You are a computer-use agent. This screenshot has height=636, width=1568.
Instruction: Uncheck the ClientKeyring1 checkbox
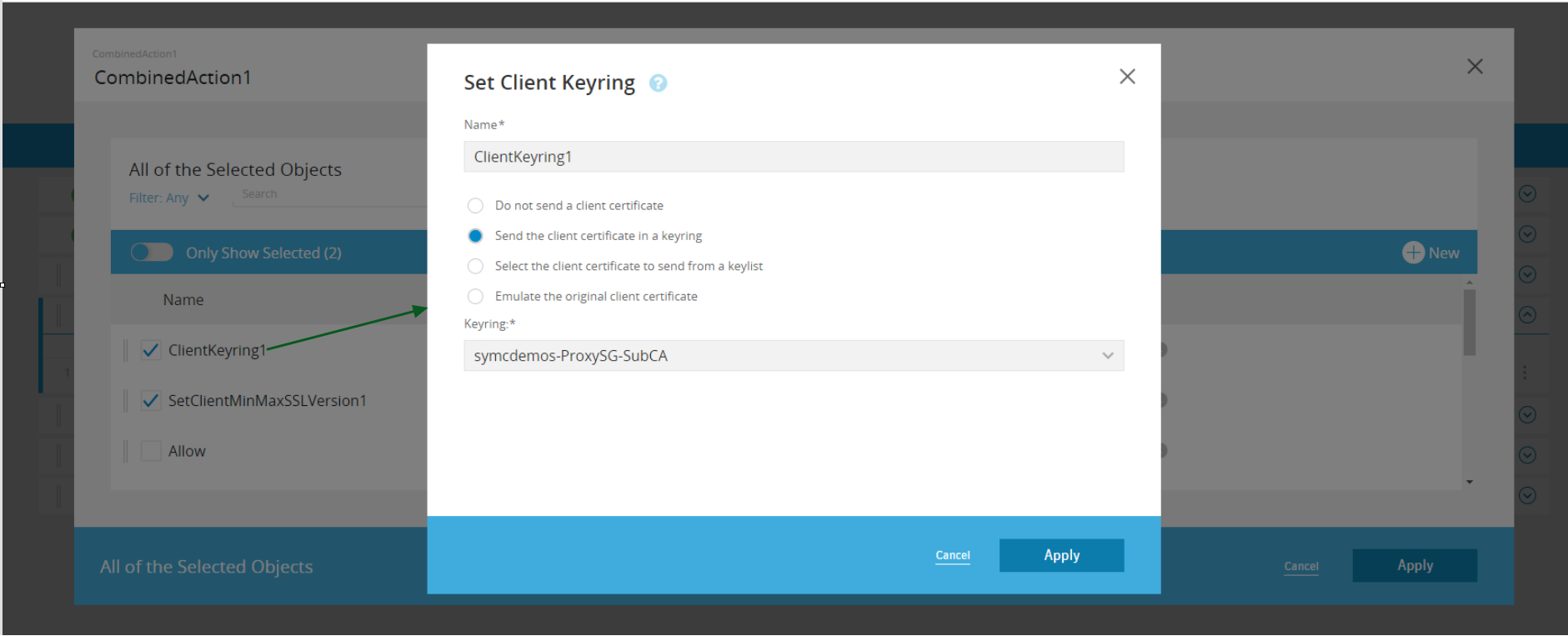pyautogui.click(x=151, y=350)
